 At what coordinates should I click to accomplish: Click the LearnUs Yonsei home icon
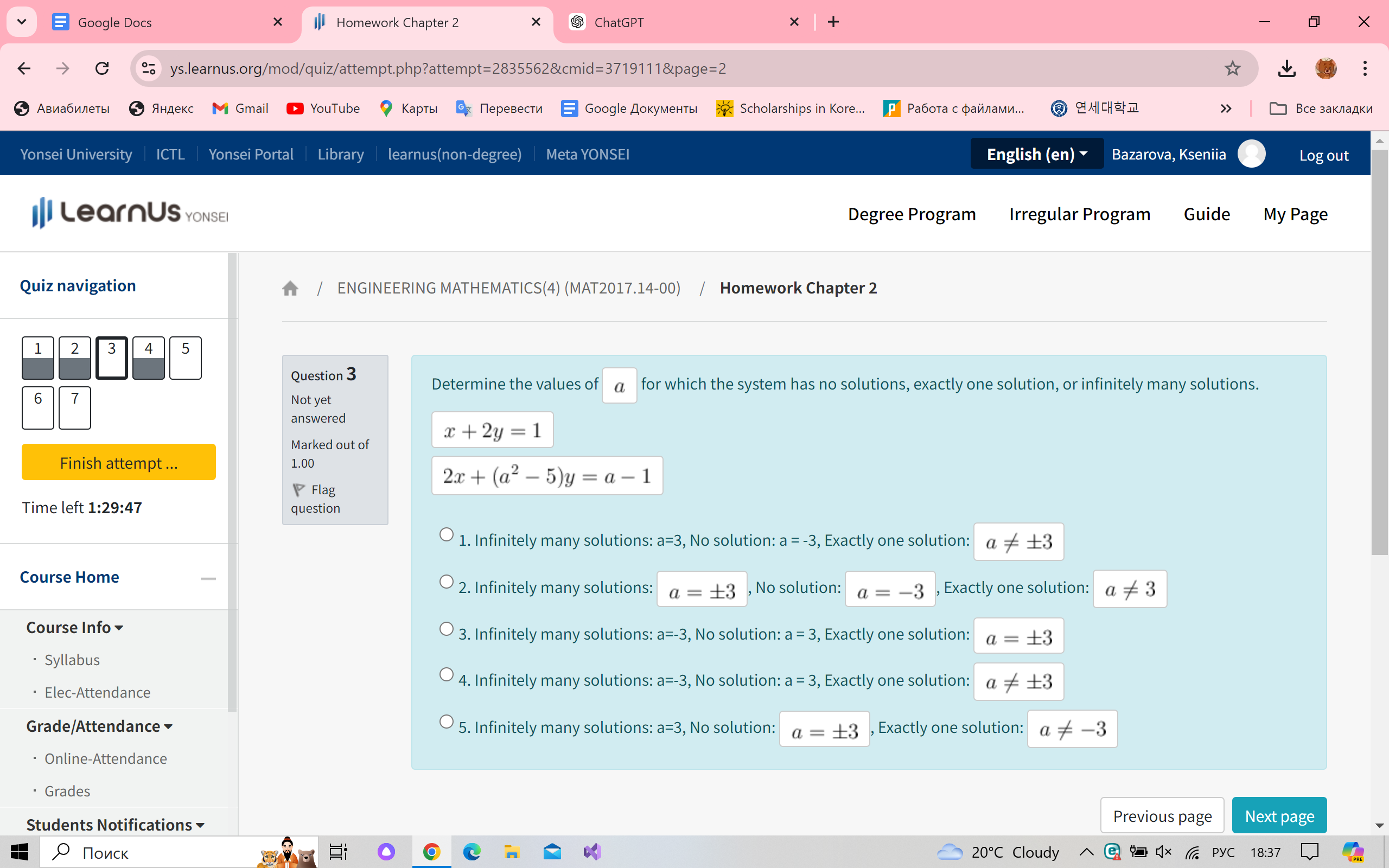[x=291, y=288]
